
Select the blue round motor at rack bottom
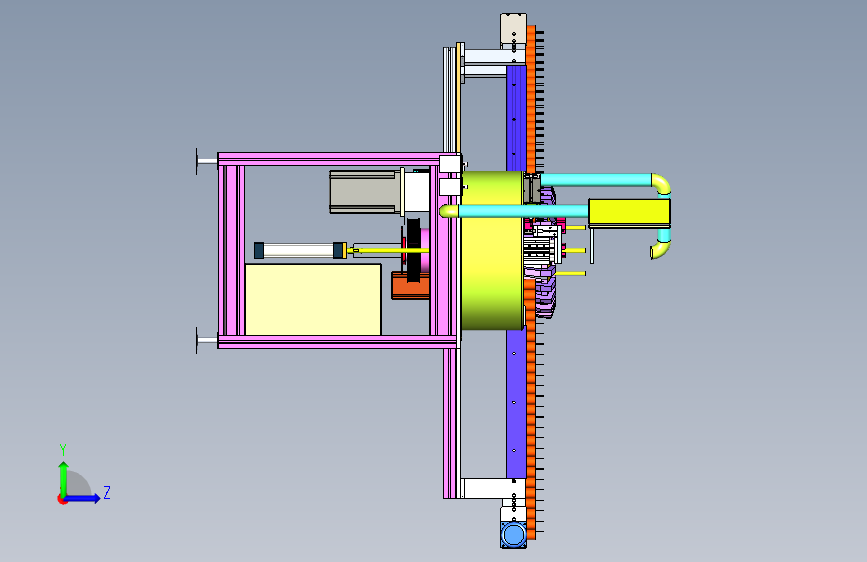click(514, 535)
